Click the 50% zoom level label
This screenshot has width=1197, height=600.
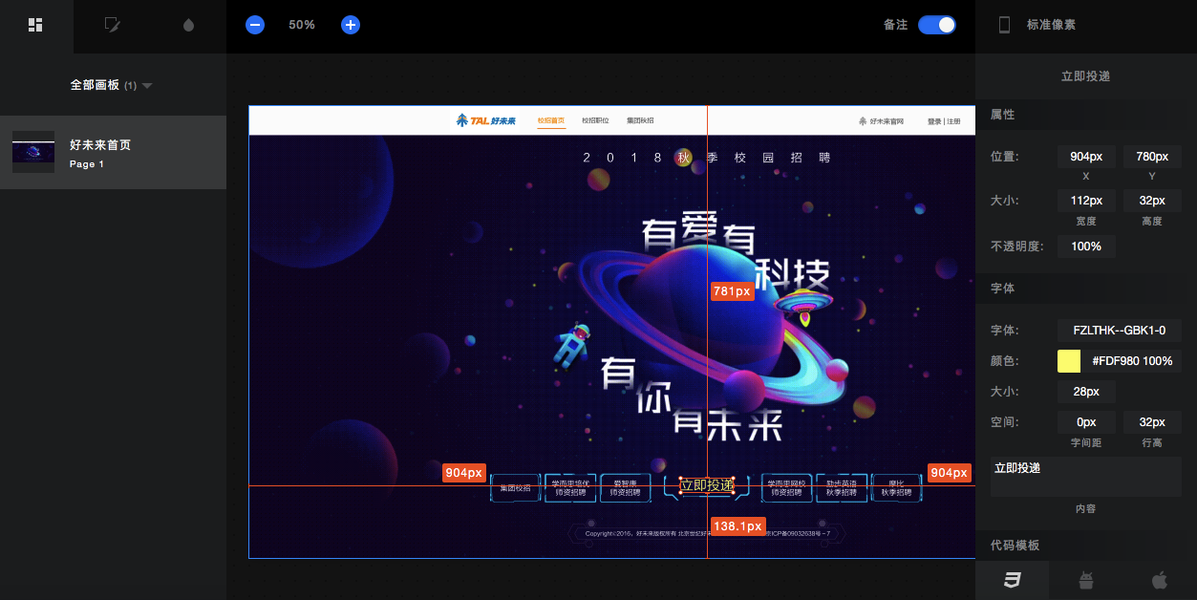[x=302, y=25]
